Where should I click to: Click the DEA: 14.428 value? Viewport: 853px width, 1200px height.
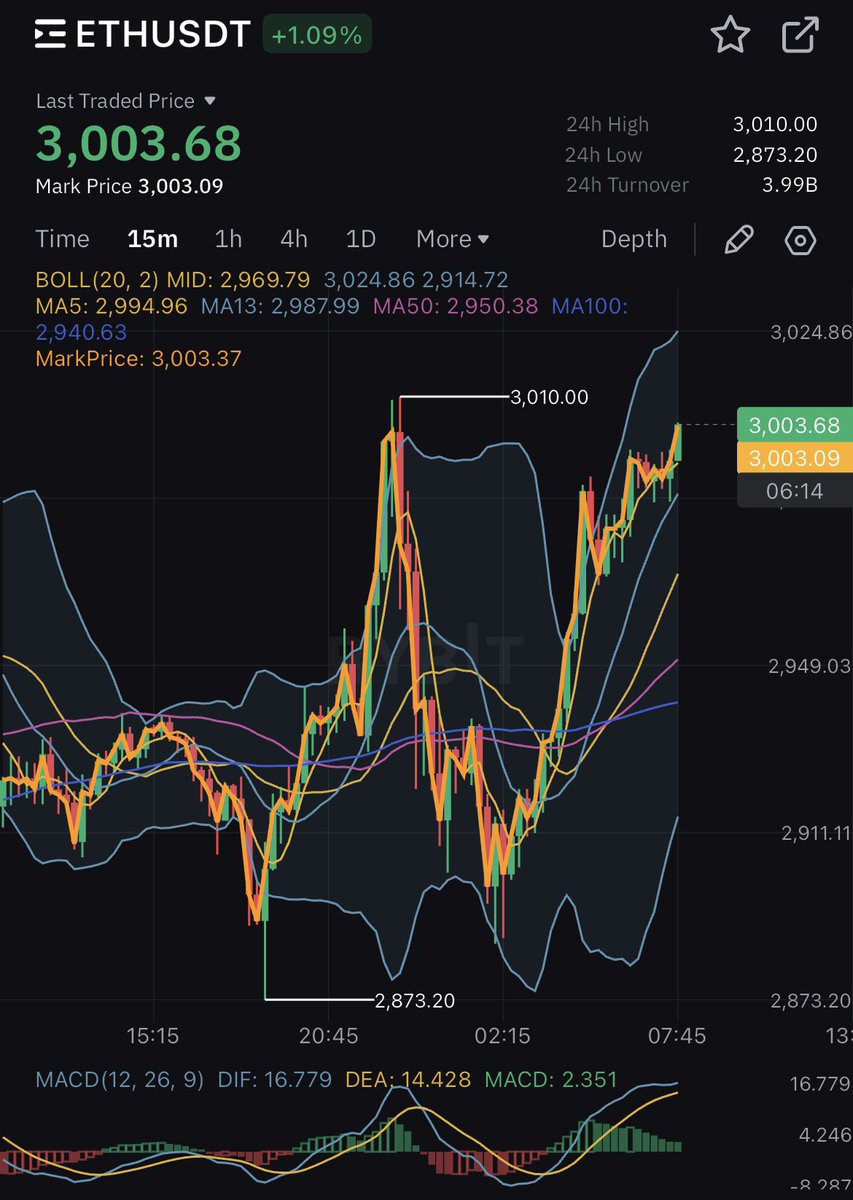point(408,1080)
